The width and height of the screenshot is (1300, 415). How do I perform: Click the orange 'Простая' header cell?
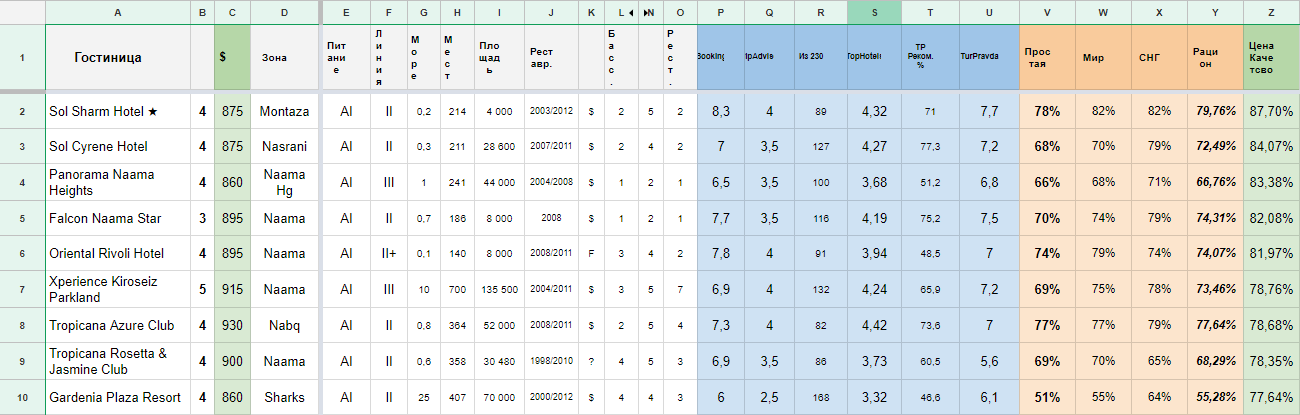1047,57
